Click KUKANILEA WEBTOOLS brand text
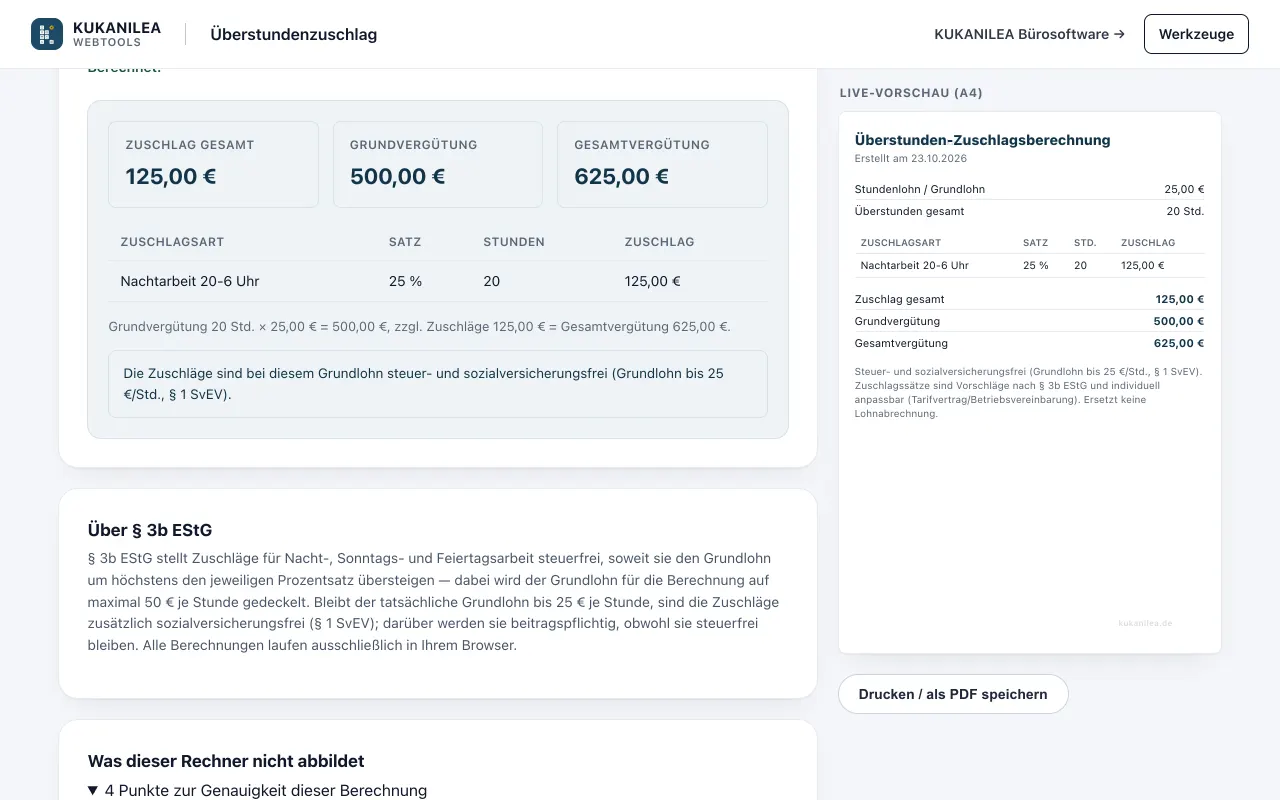This screenshot has height=800, width=1280. 117,34
